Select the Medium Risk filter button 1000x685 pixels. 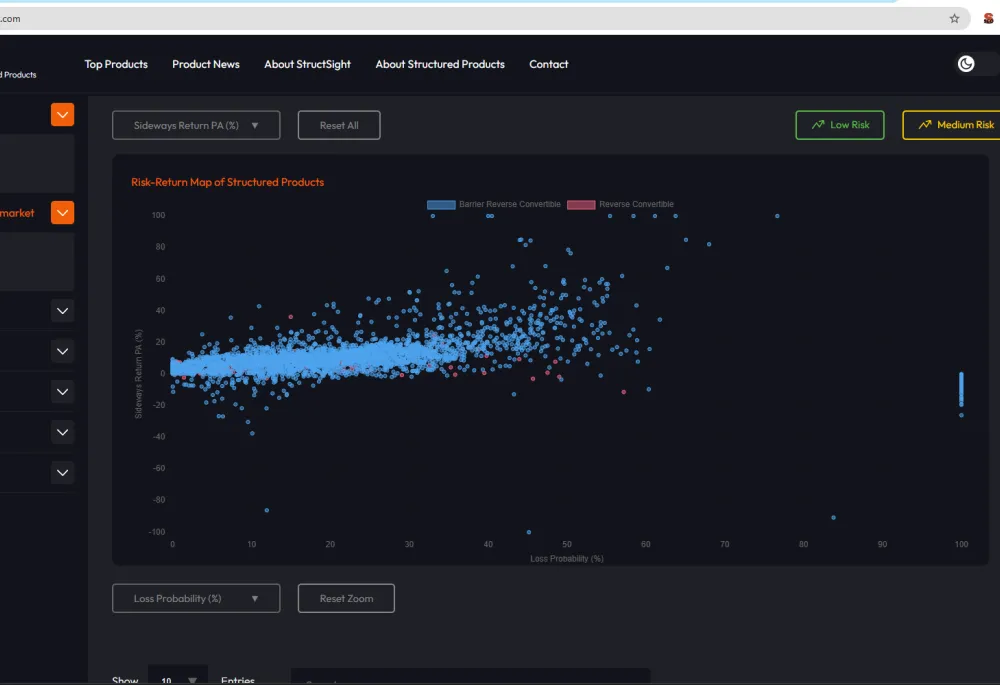[x=952, y=125]
